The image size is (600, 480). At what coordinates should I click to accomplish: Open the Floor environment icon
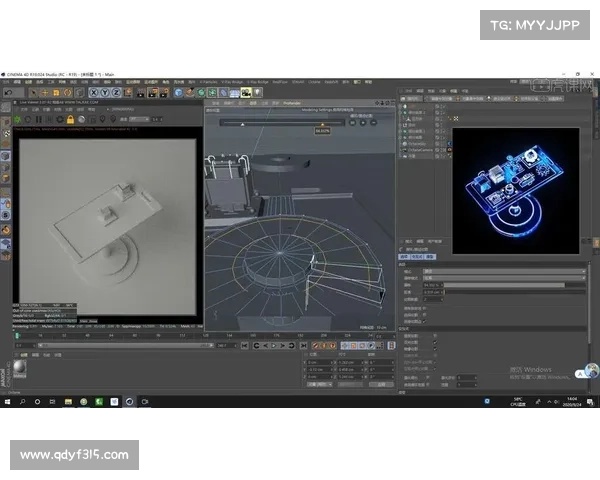click(x=235, y=93)
